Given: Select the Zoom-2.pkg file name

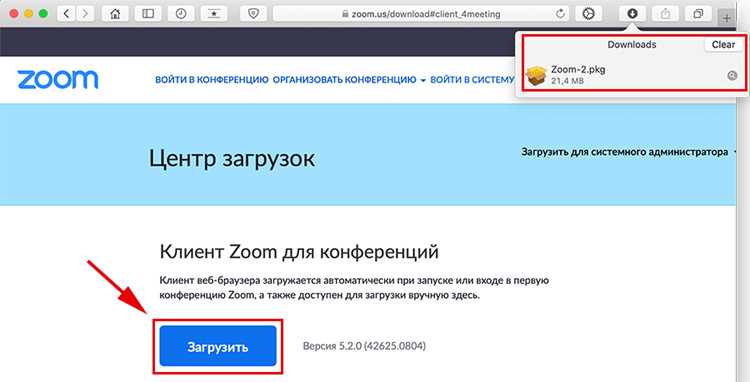Looking at the screenshot, I should coord(578,70).
